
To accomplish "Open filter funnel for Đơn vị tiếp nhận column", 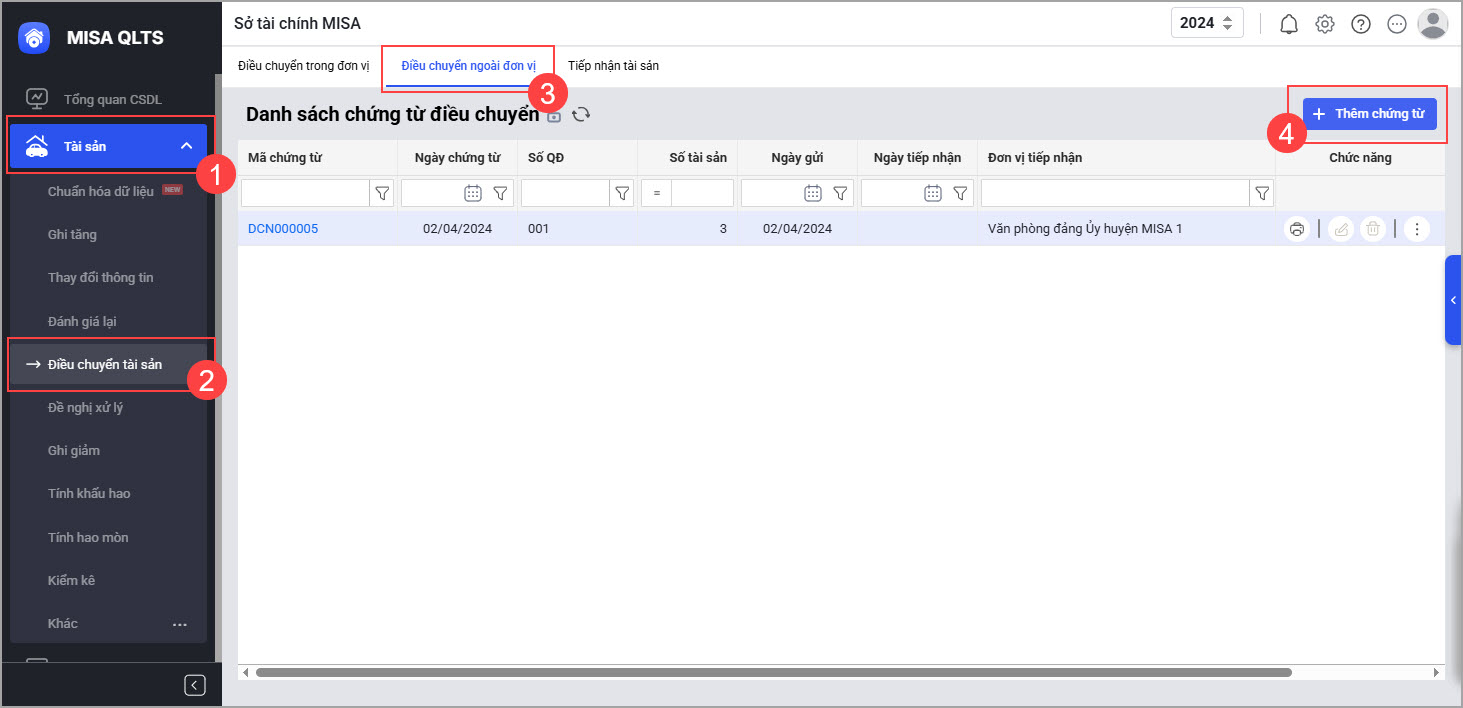I will click(1262, 193).
